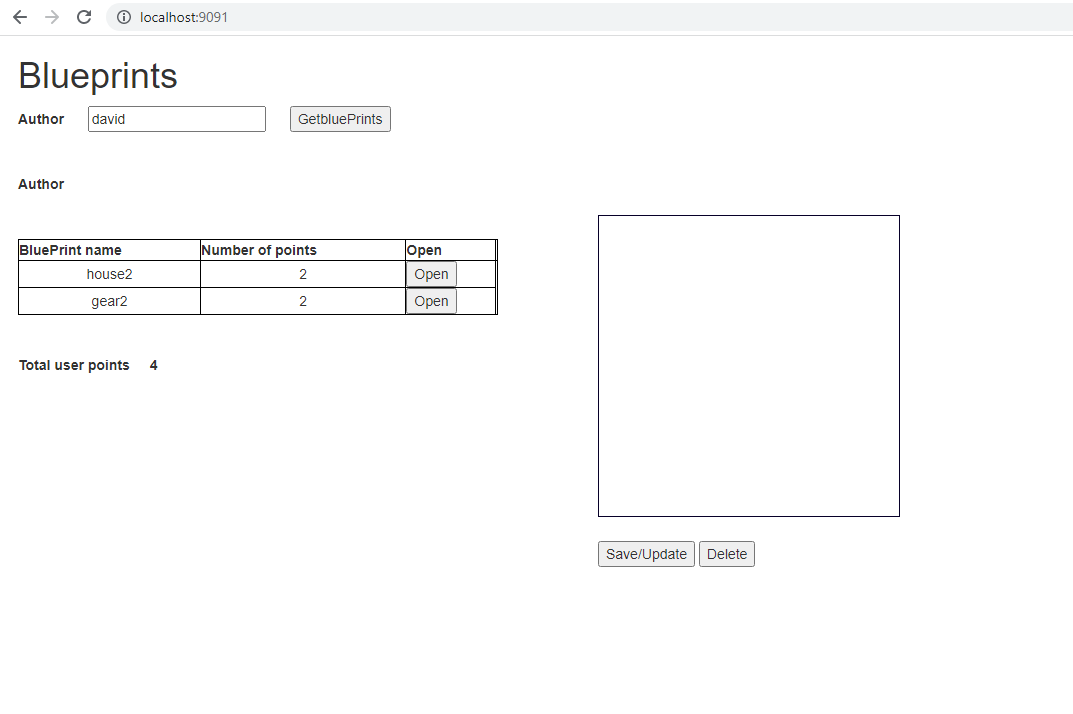Click the BluePrint name column header

[109, 250]
